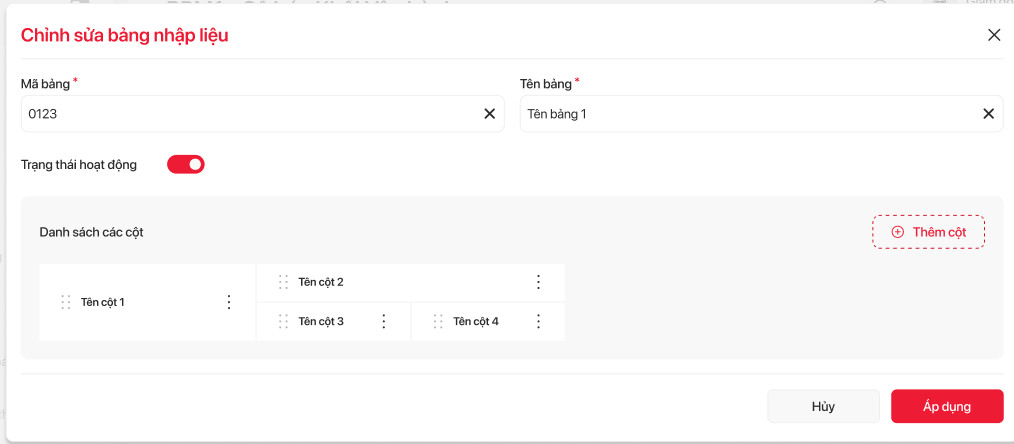The height and width of the screenshot is (444, 1014).
Task: Open options menu for Tên cột 2
Action: pos(538,282)
